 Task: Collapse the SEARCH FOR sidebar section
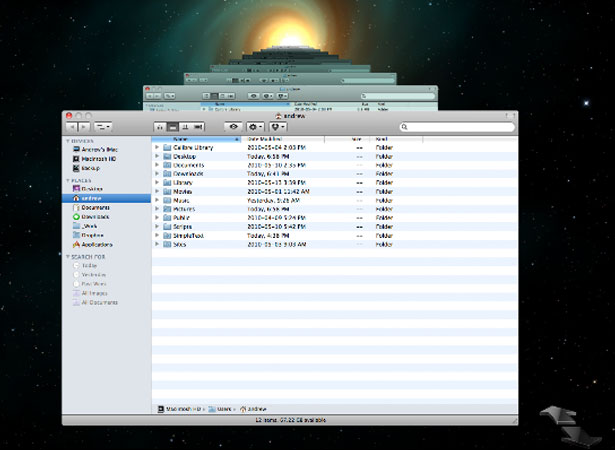click(67, 257)
